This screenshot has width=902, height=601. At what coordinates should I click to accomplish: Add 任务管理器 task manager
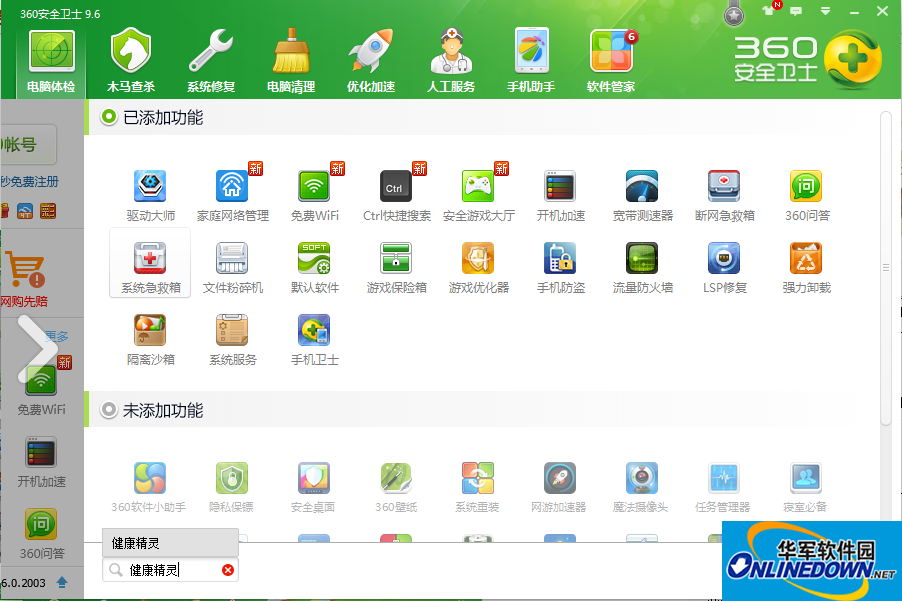[x=723, y=487]
